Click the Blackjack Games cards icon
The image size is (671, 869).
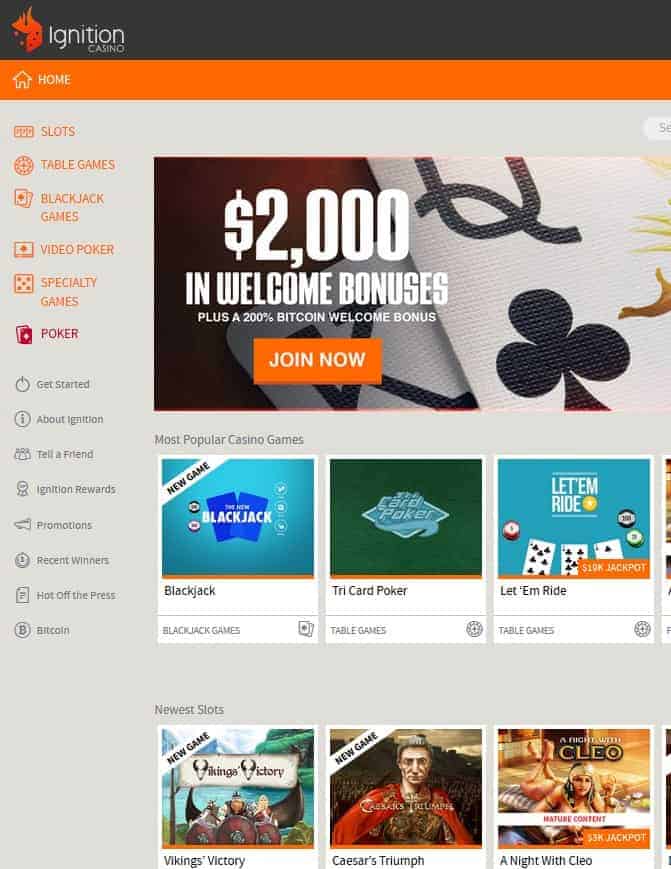[24, 198]
